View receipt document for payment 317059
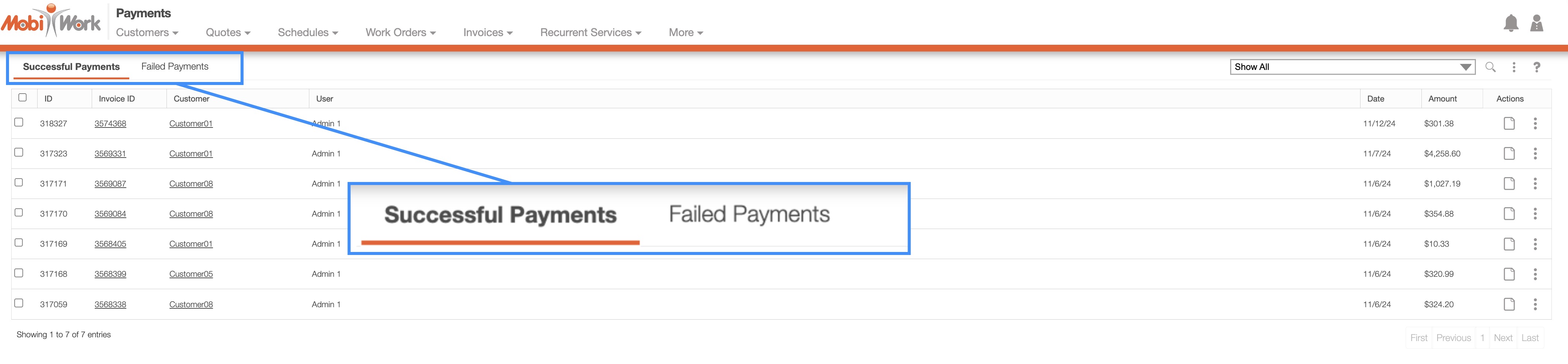The height and width of the screenshot is (364, 1568). point(1509,304)
